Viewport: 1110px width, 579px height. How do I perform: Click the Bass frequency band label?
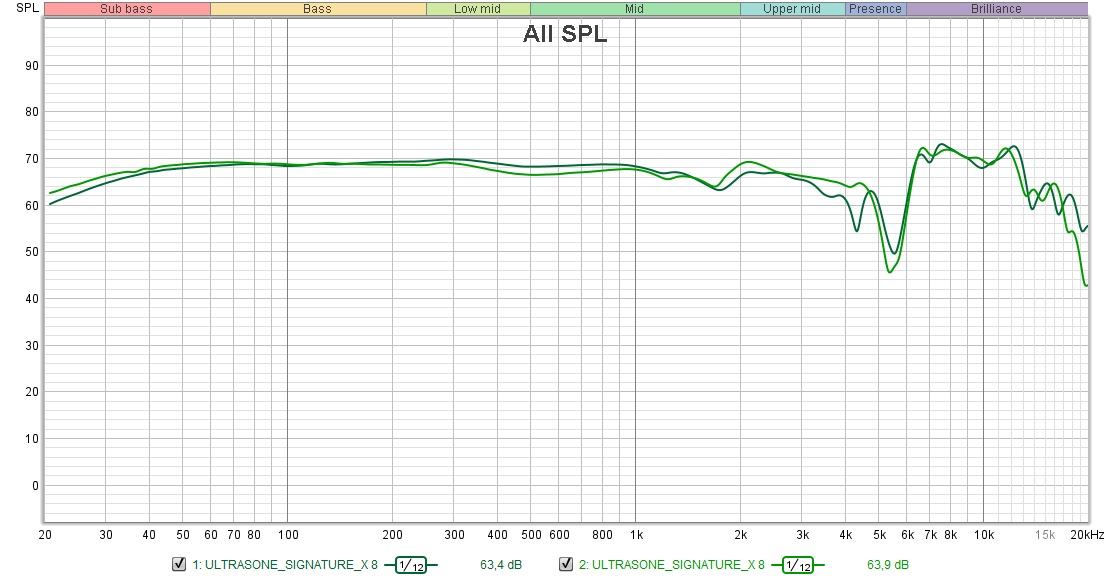317,8
